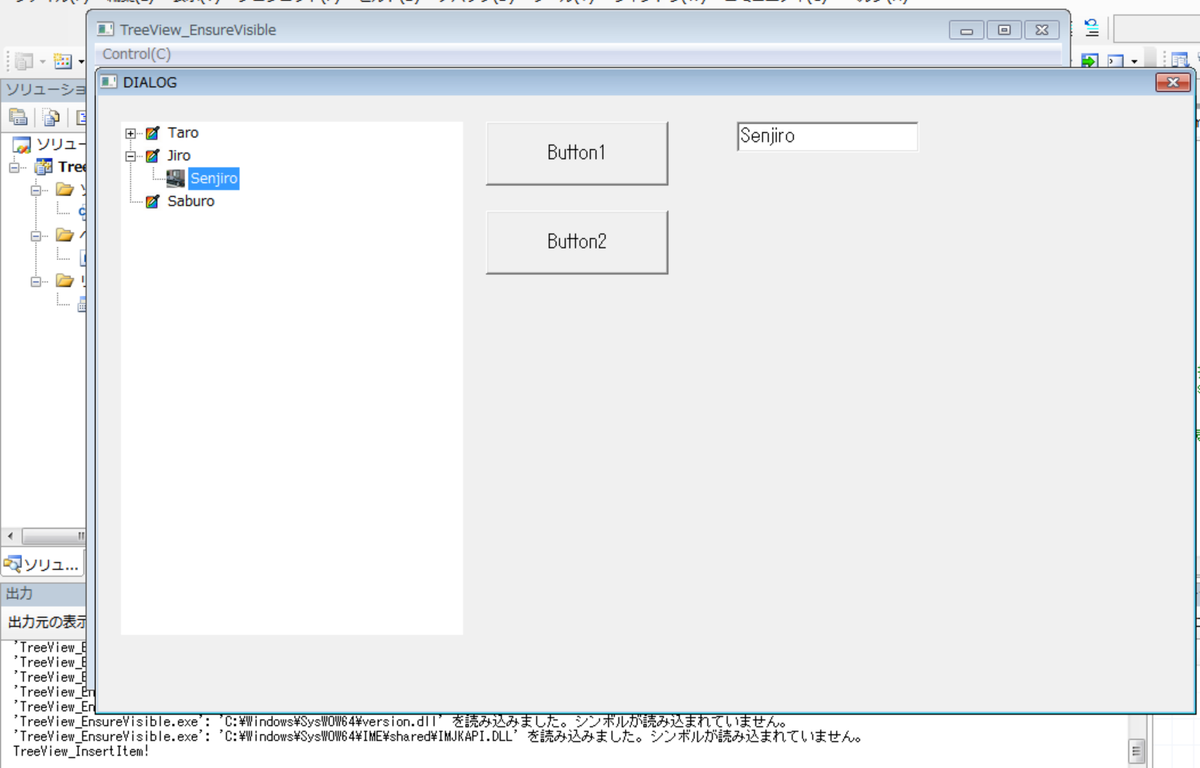Image resolution: width=1200 pixels, height=768 pixels.
Task: Click the Add New Item toolbar icon
Action: [x=62, y=62]
